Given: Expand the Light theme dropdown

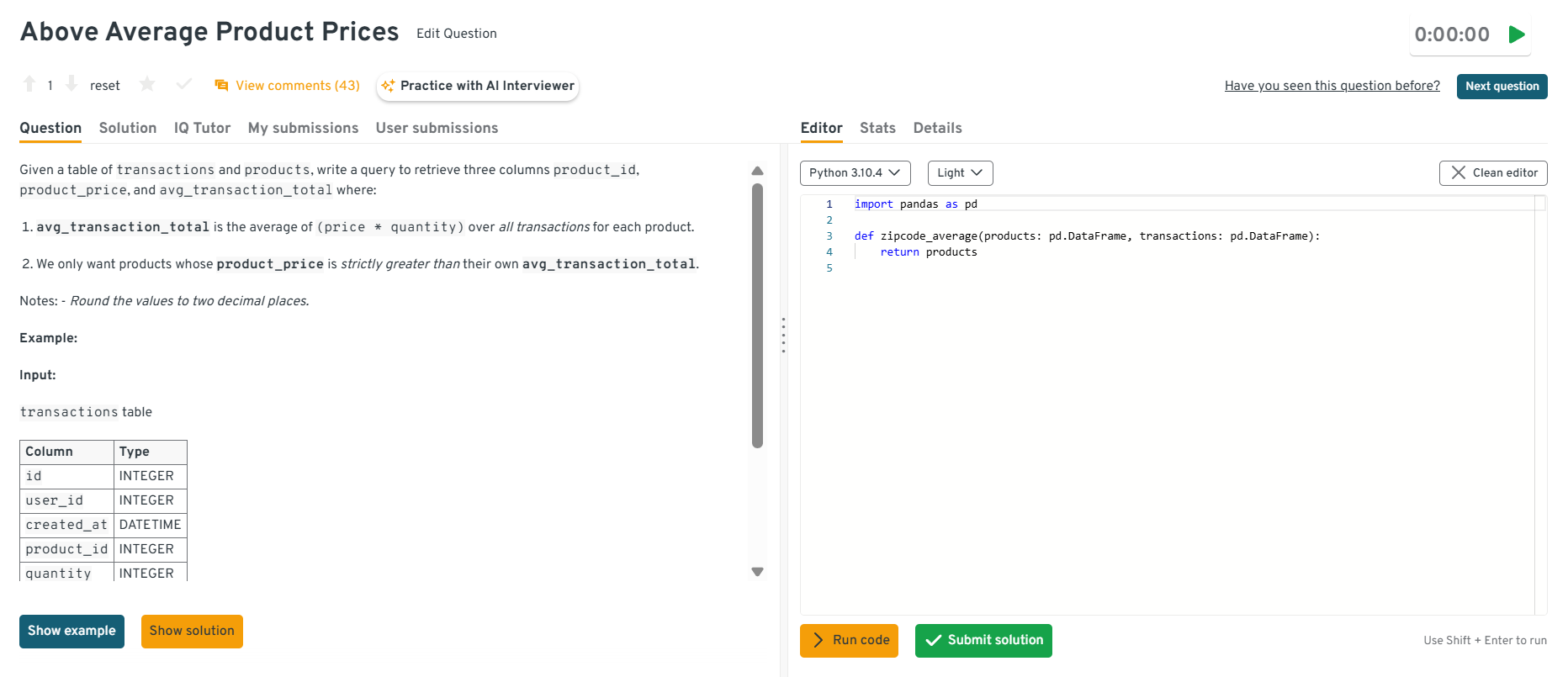Looking at the screenshot, I should coord(960,172).
